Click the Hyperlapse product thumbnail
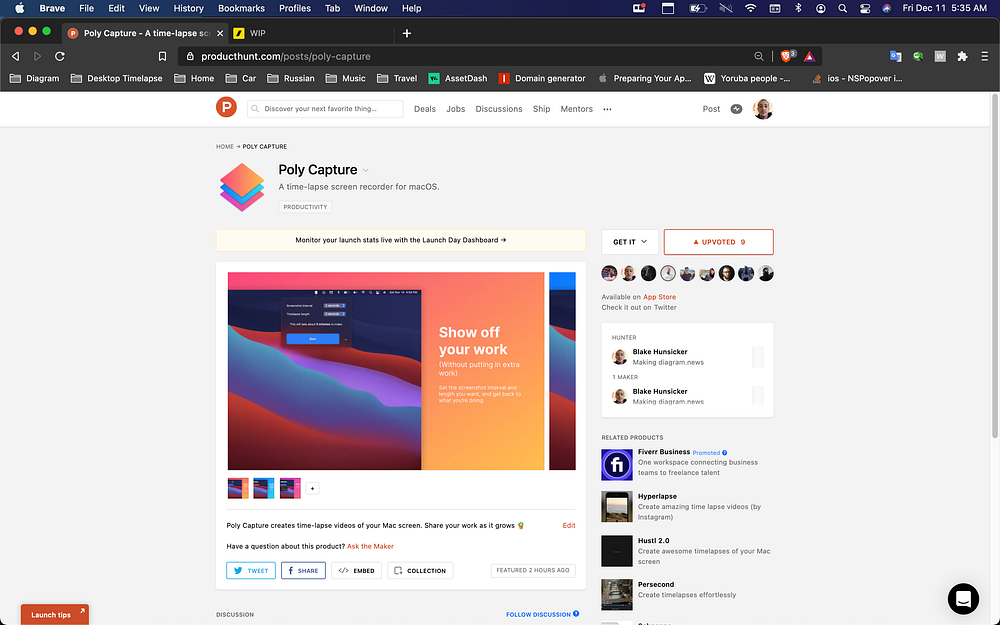The height and width of the screenshot is (625, 1000). [617, 507]
